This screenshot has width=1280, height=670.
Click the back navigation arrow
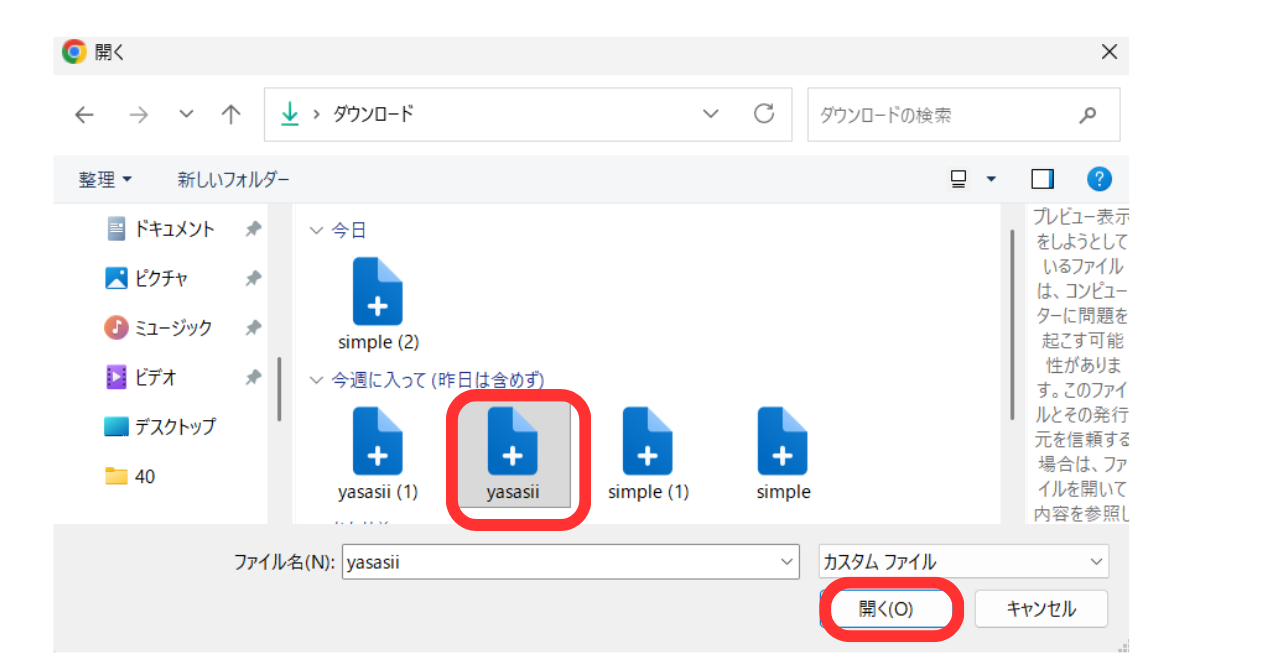coord(84,114)
